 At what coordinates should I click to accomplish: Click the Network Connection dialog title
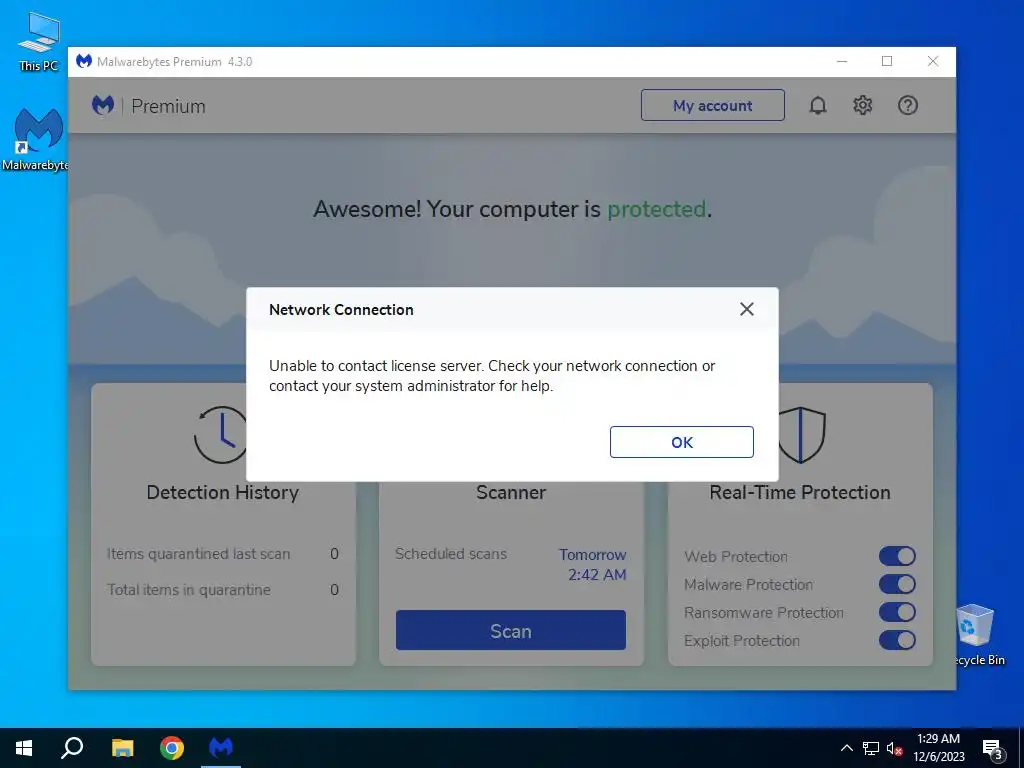click(341, 310)
